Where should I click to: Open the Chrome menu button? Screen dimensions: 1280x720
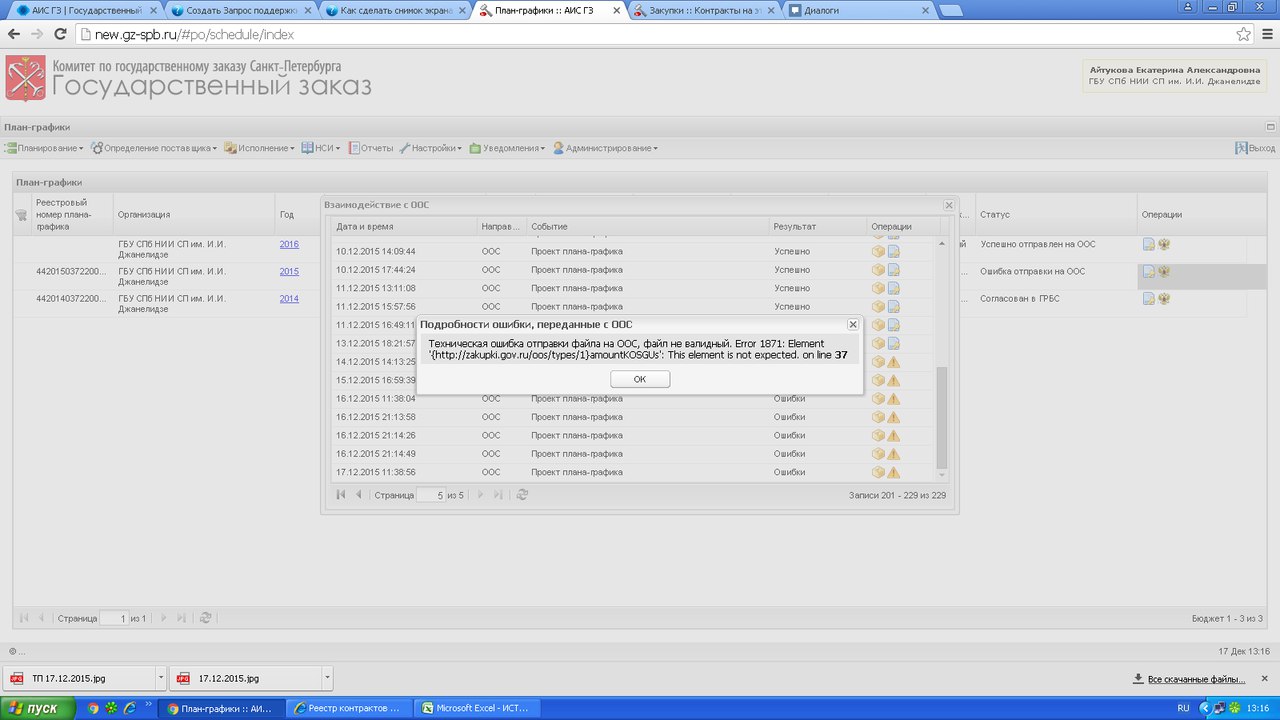click(x=1267, y=34)
